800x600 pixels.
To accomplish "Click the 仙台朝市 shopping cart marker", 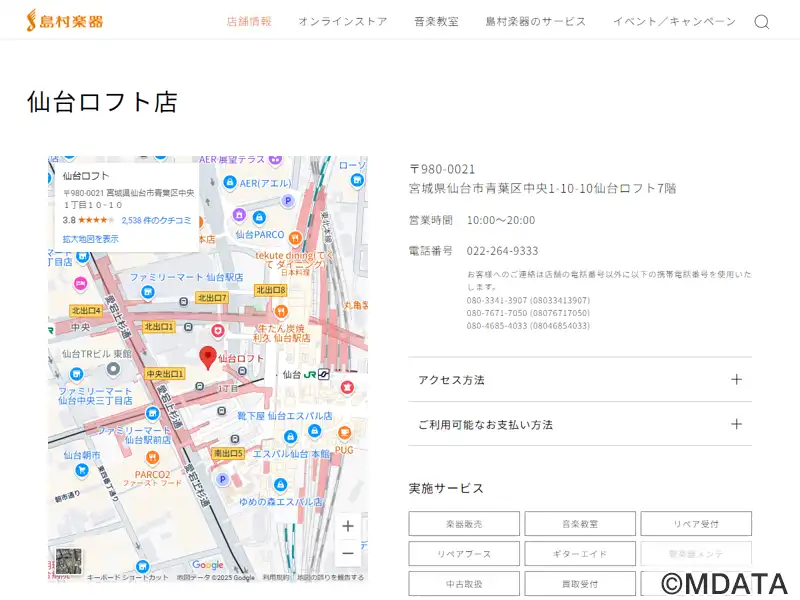I will [81, 471].
